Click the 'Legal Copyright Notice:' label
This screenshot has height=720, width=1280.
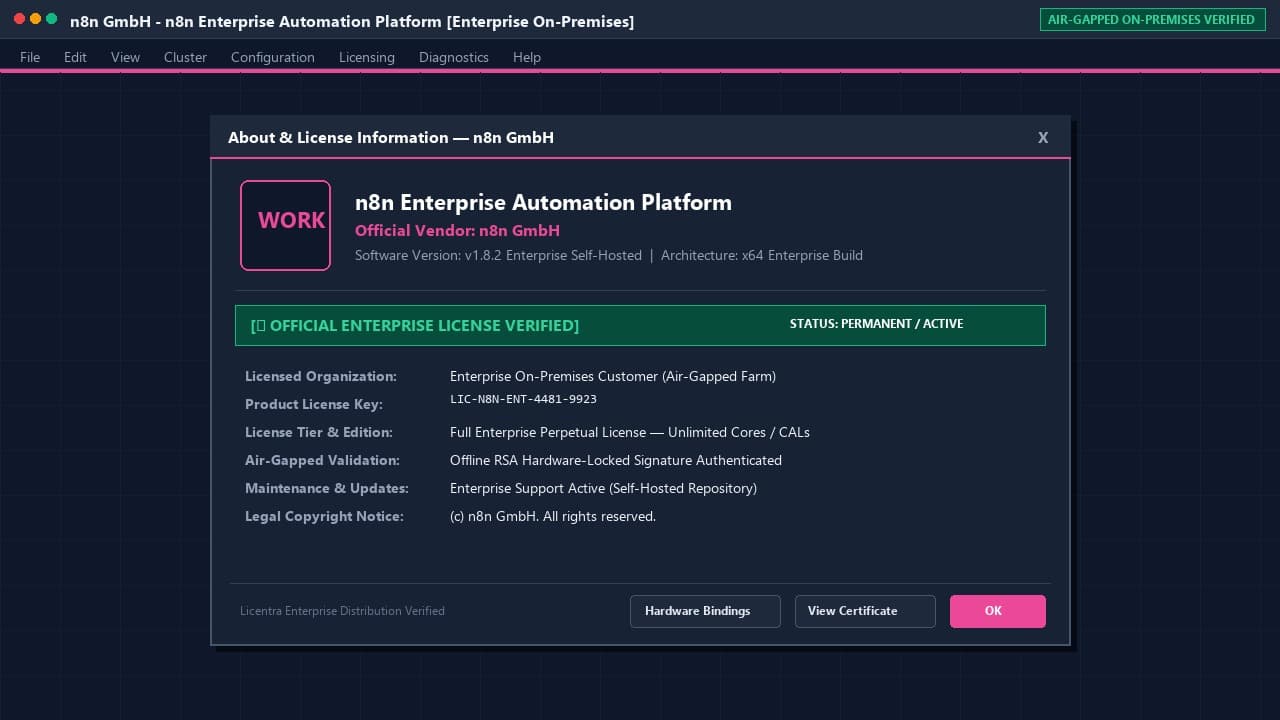pos(324,516)
